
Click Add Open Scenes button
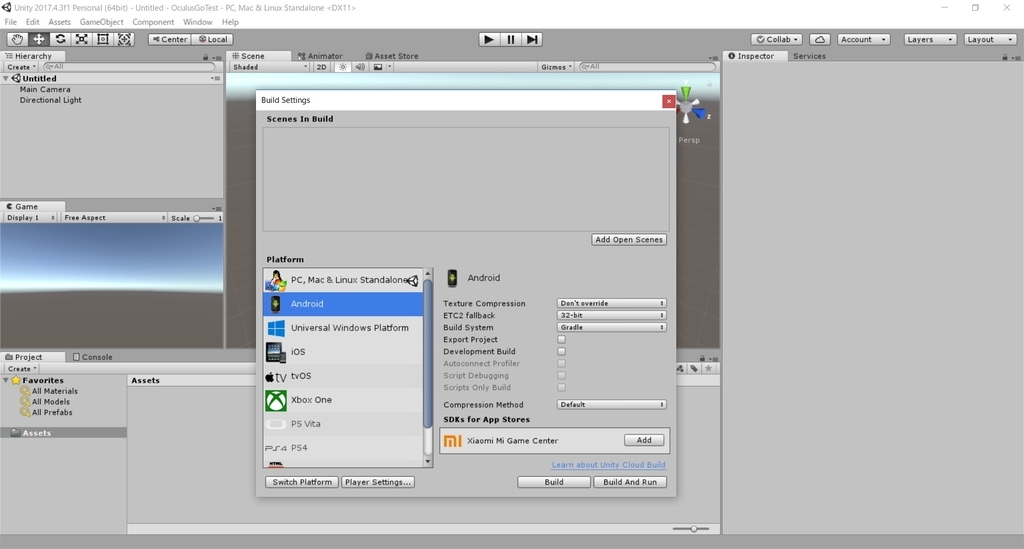point(629,240)
